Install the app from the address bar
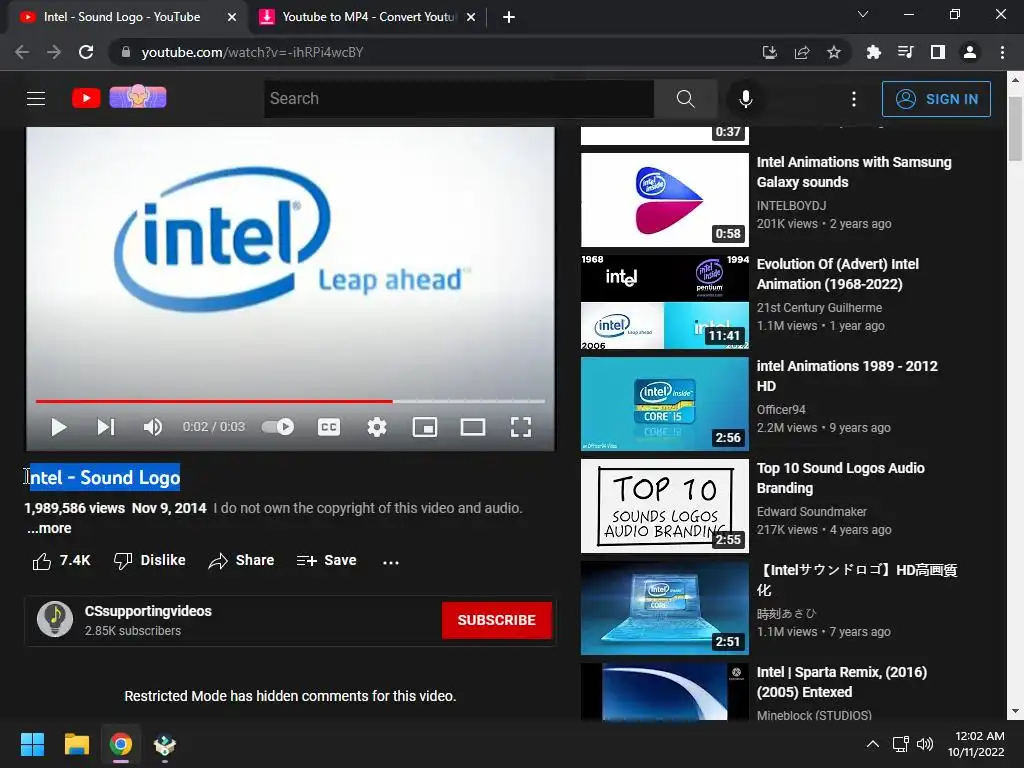 point(770,52)
